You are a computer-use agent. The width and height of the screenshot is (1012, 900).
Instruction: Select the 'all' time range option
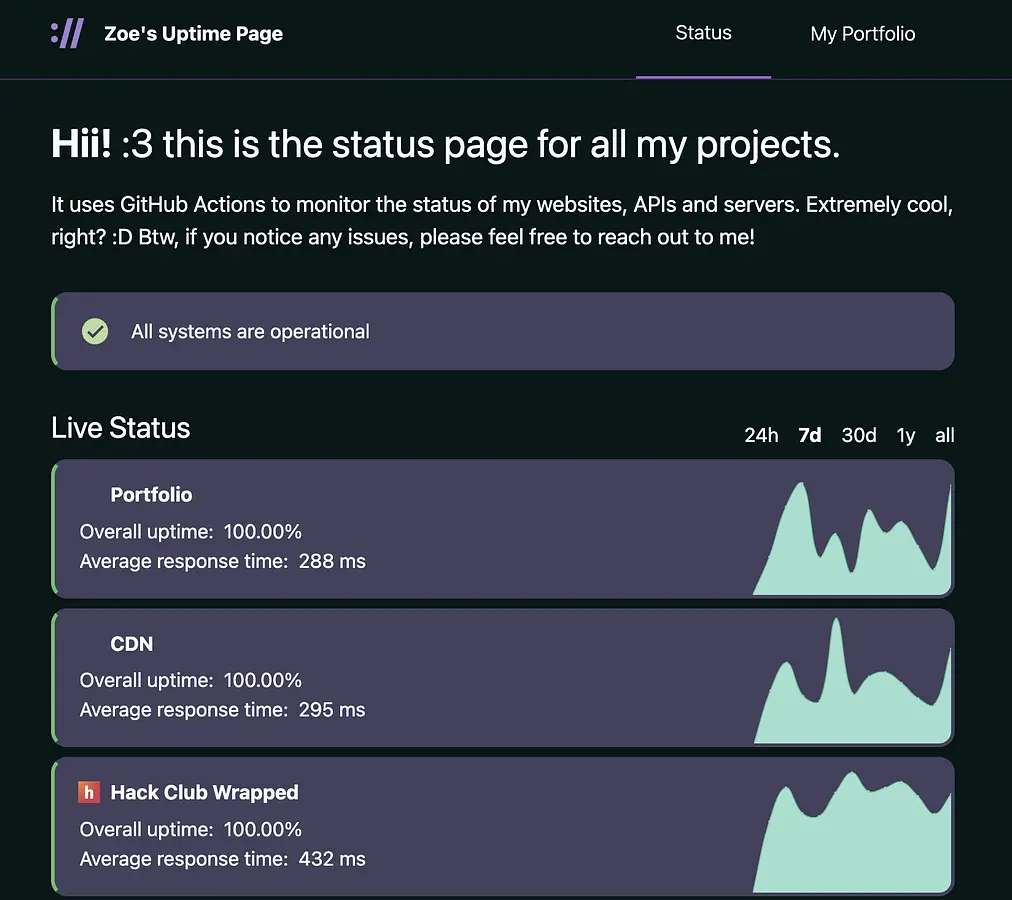click(944, 435)
